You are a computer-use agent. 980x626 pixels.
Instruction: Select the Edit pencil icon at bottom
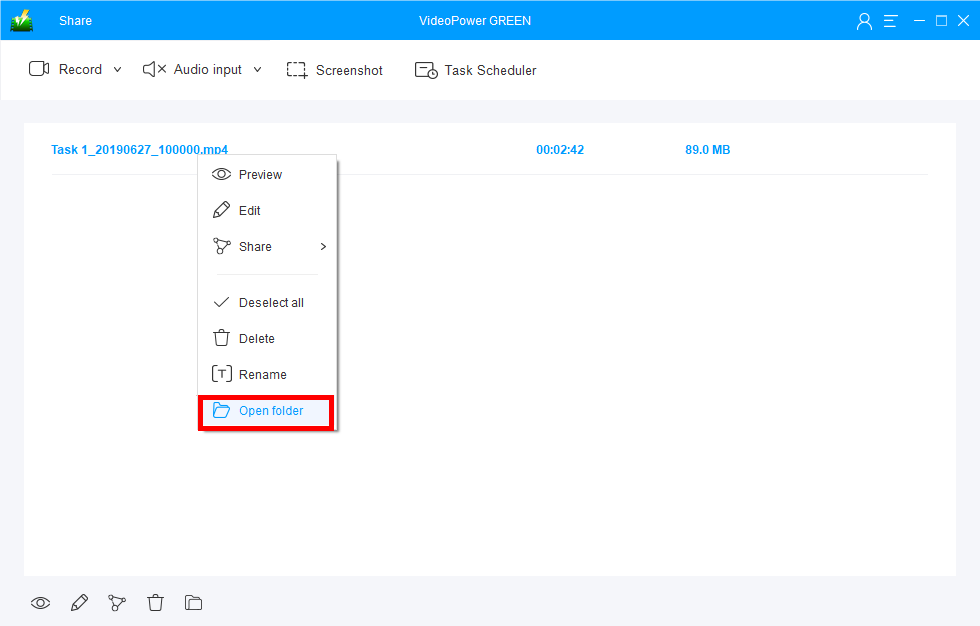[79, 602]
